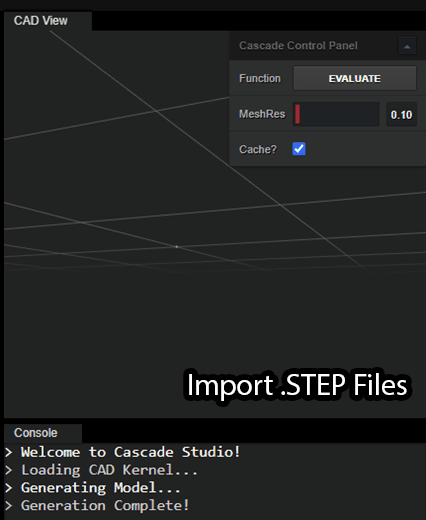Select the Generating Model... console line
This screenshot has height=520, width=426.
tap(101, 488)
